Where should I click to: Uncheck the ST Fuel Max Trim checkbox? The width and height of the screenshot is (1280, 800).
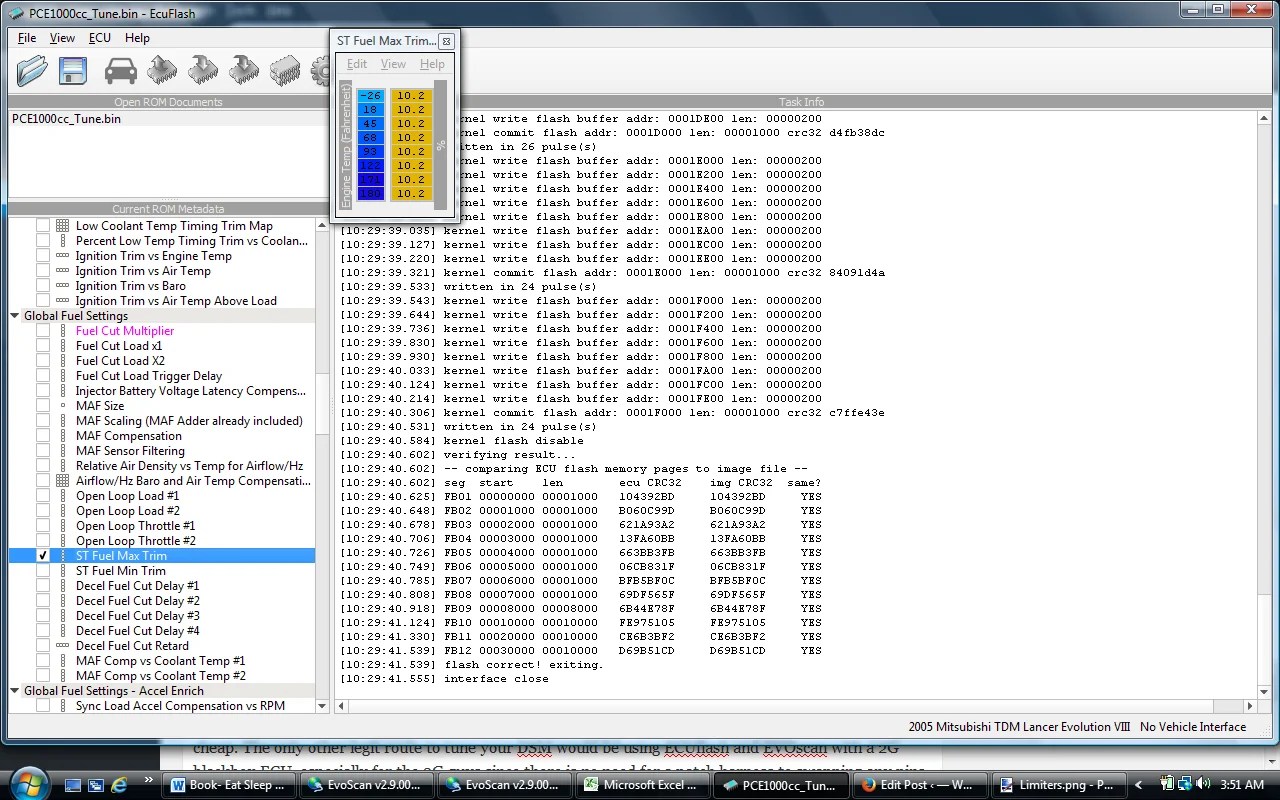(x=43, y=556)
